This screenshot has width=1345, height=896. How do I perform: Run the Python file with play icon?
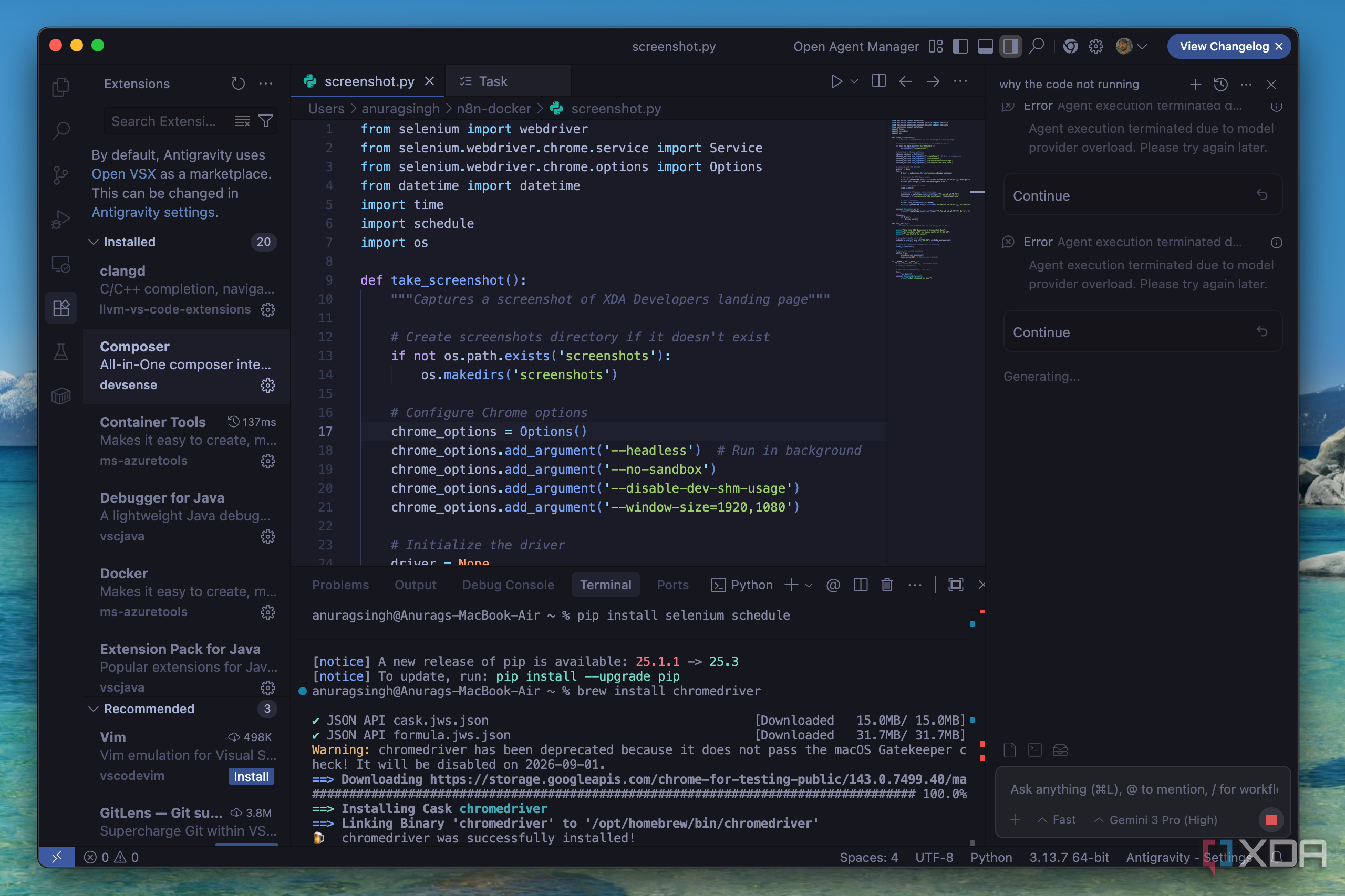coord(836,81)
